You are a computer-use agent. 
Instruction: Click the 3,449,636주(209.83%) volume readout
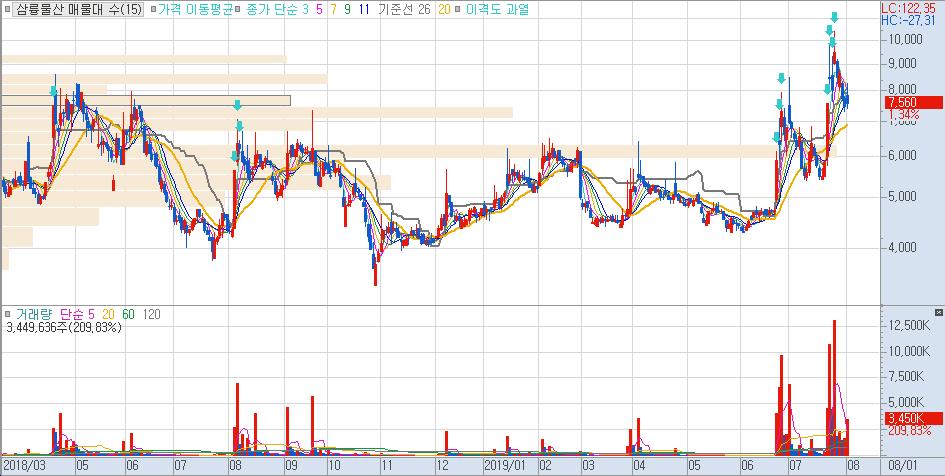coord(64,328)
